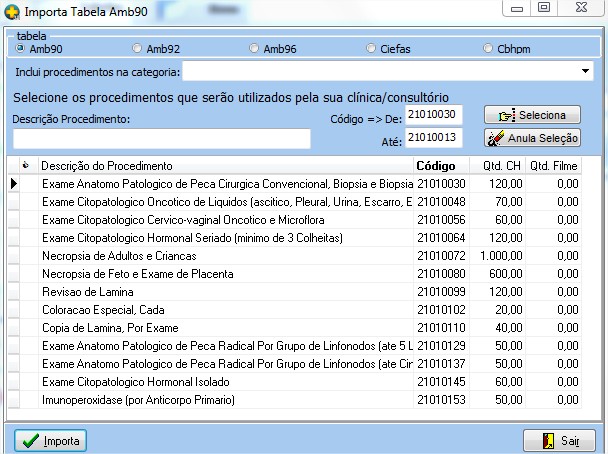Click the Código De field with 21010030
The image size is (608, 454).
[x=435, y=116]
